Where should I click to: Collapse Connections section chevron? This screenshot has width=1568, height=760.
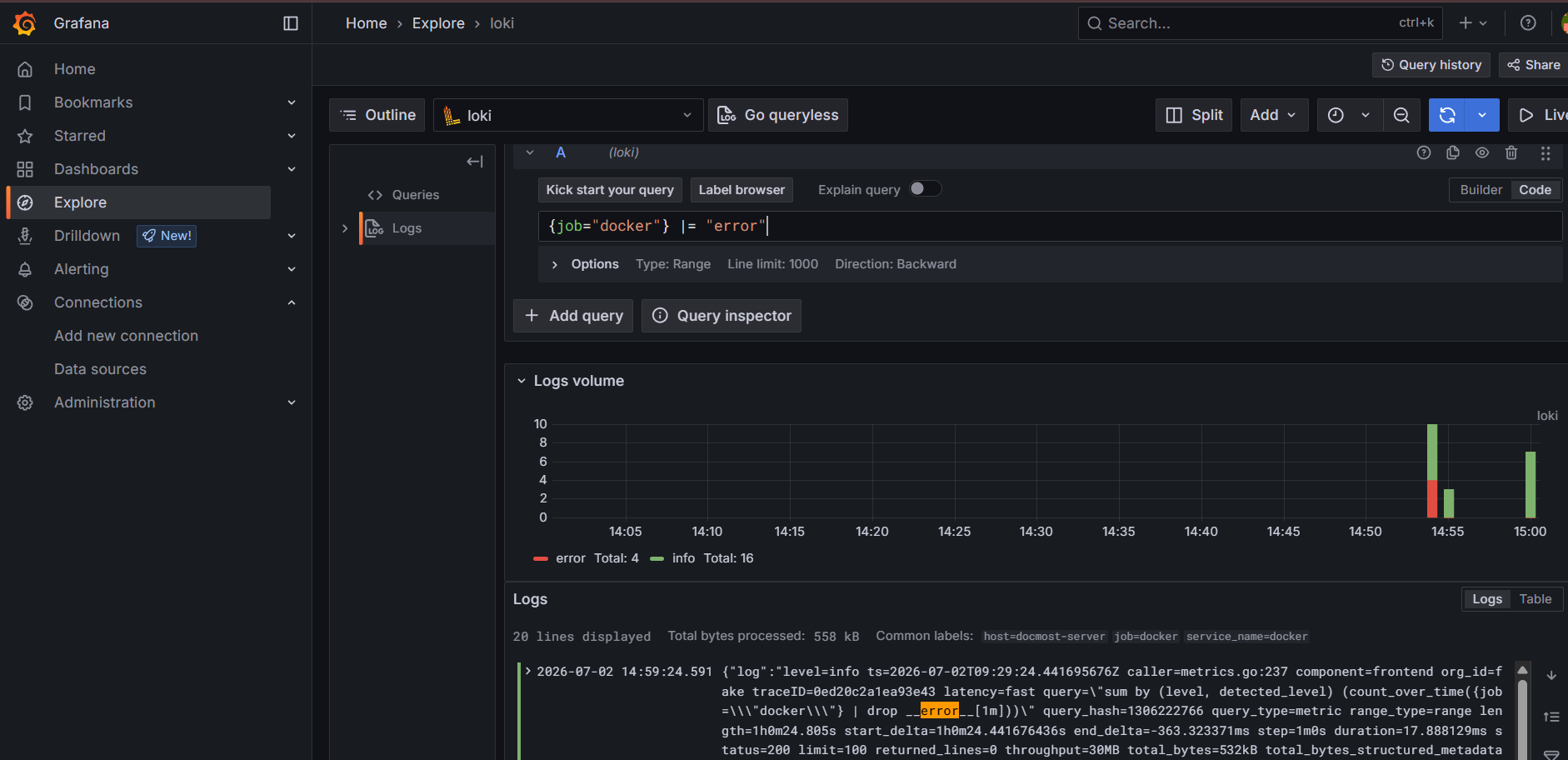[x=292, y=302]
